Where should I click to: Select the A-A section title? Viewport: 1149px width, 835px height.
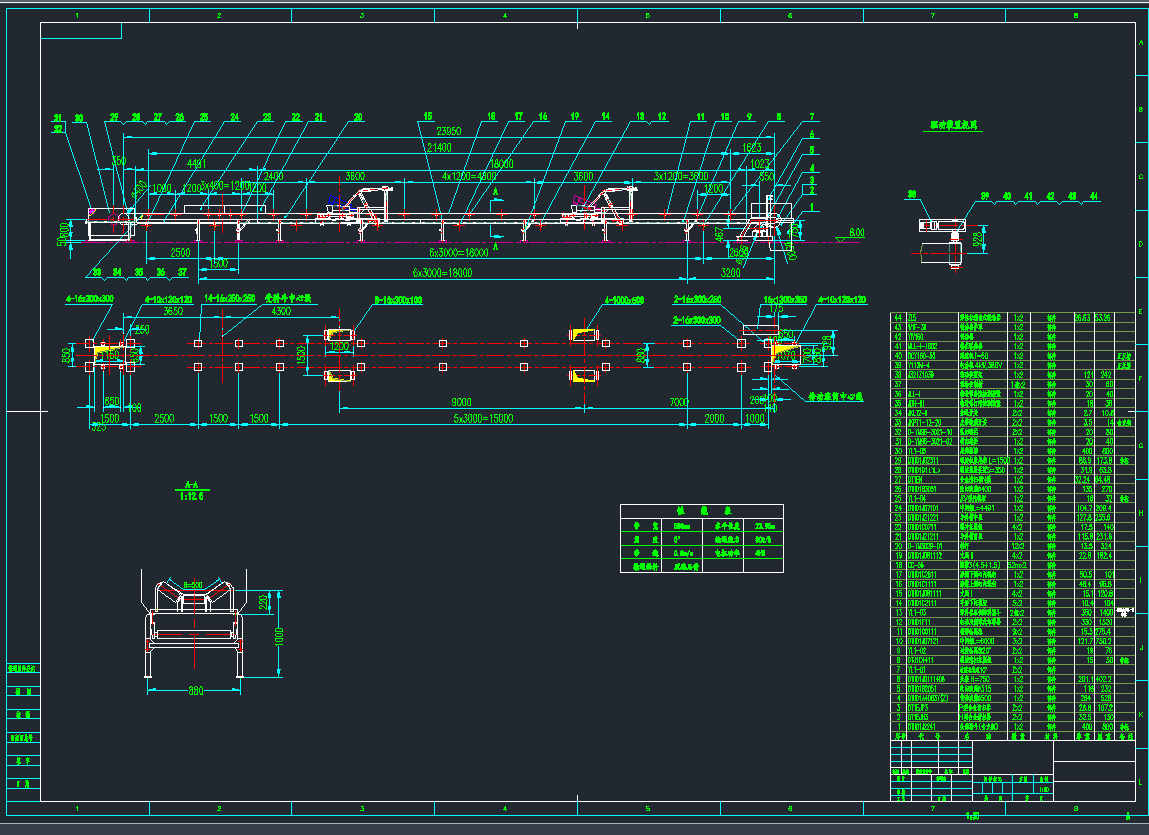(x=191, y=485)
